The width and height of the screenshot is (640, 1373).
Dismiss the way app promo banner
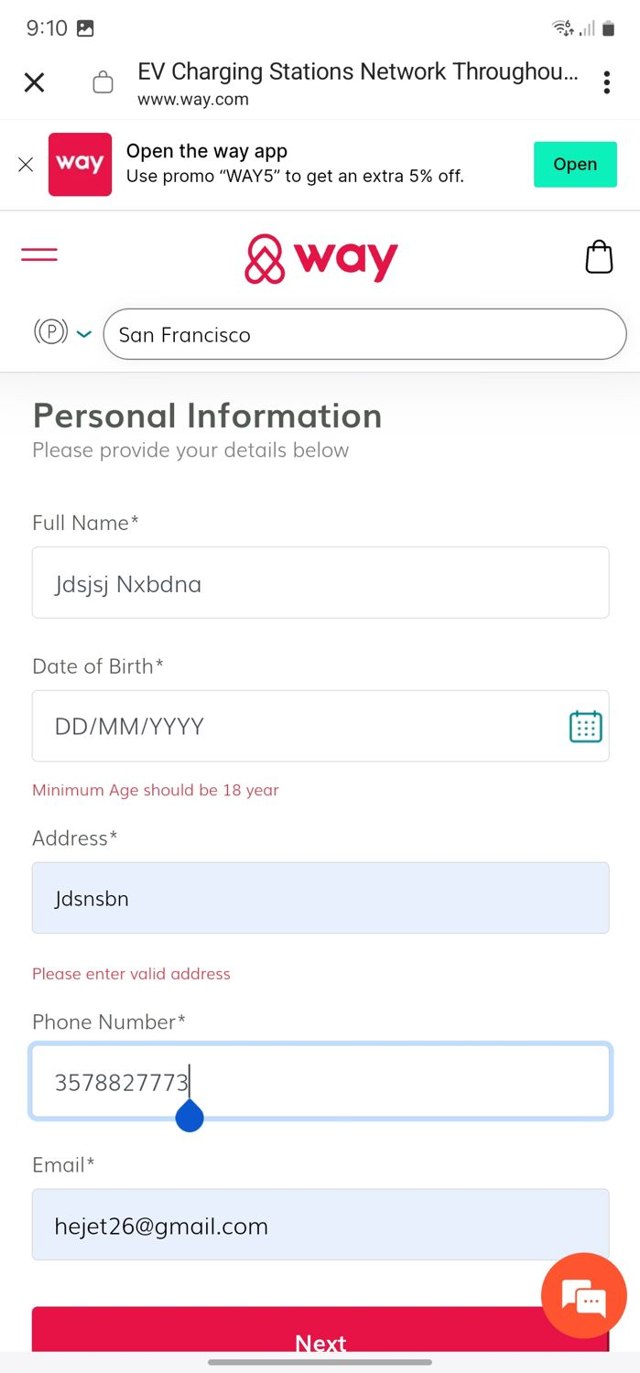(x=26, y=165)
